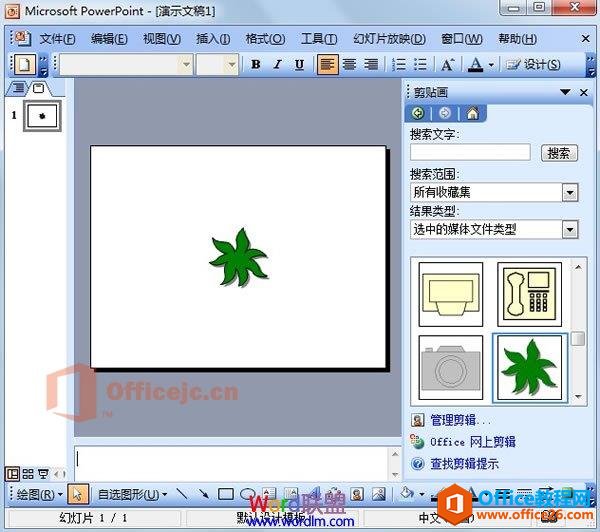The height and width of the screenshot is (532, 600).
Task: Toggle bulleted list formatting
Action: coord(421,64)
